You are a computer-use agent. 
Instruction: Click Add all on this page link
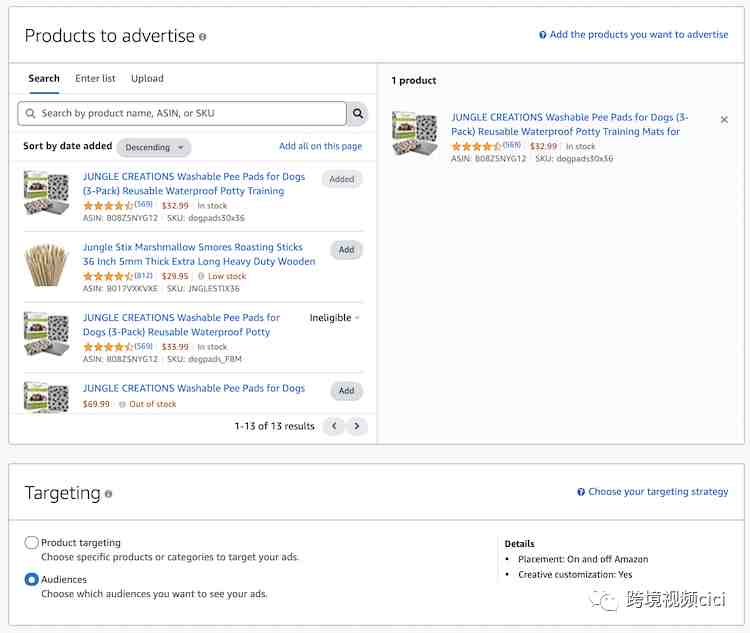[x=320, y=146]
